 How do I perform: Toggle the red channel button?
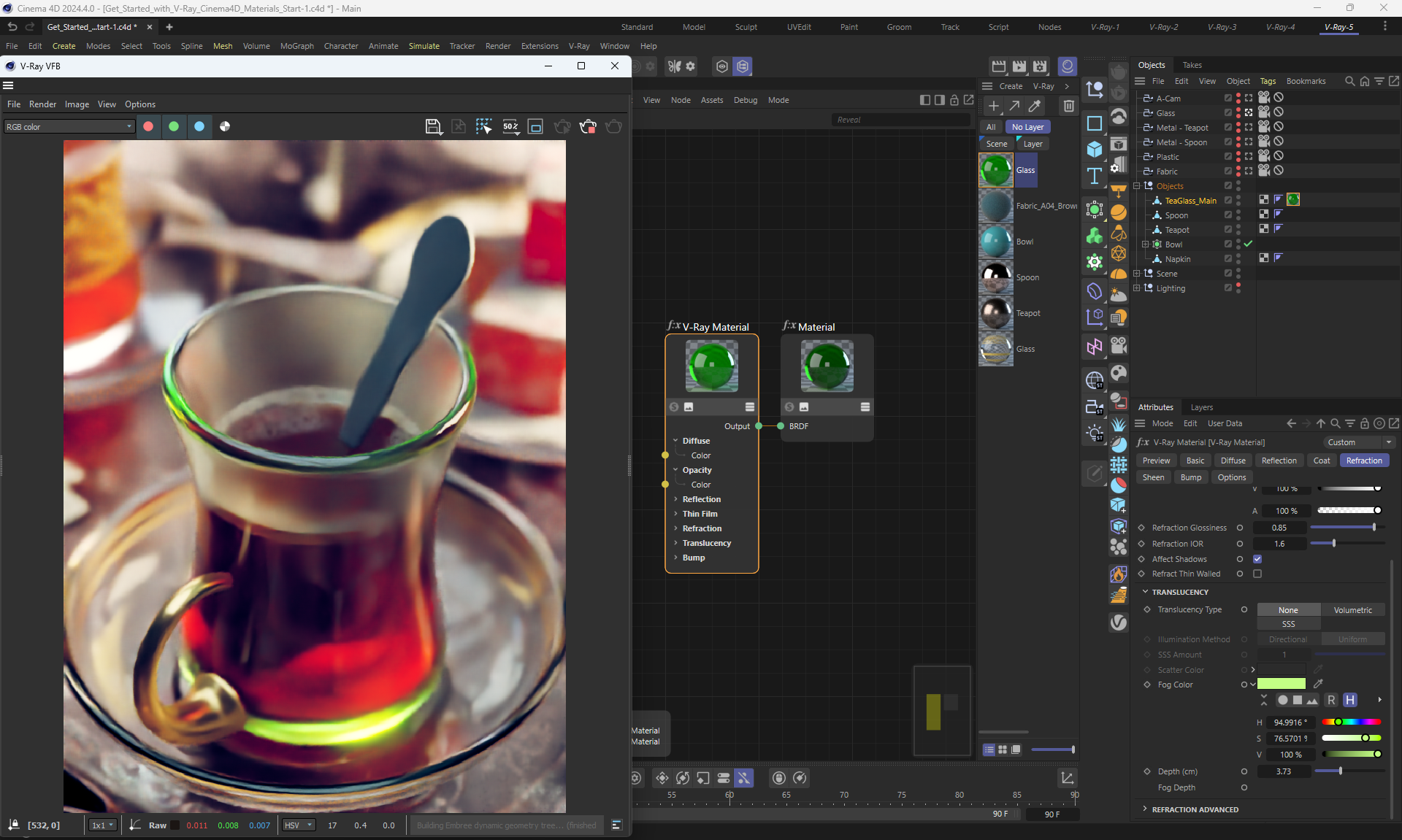[x=148, y=126]
